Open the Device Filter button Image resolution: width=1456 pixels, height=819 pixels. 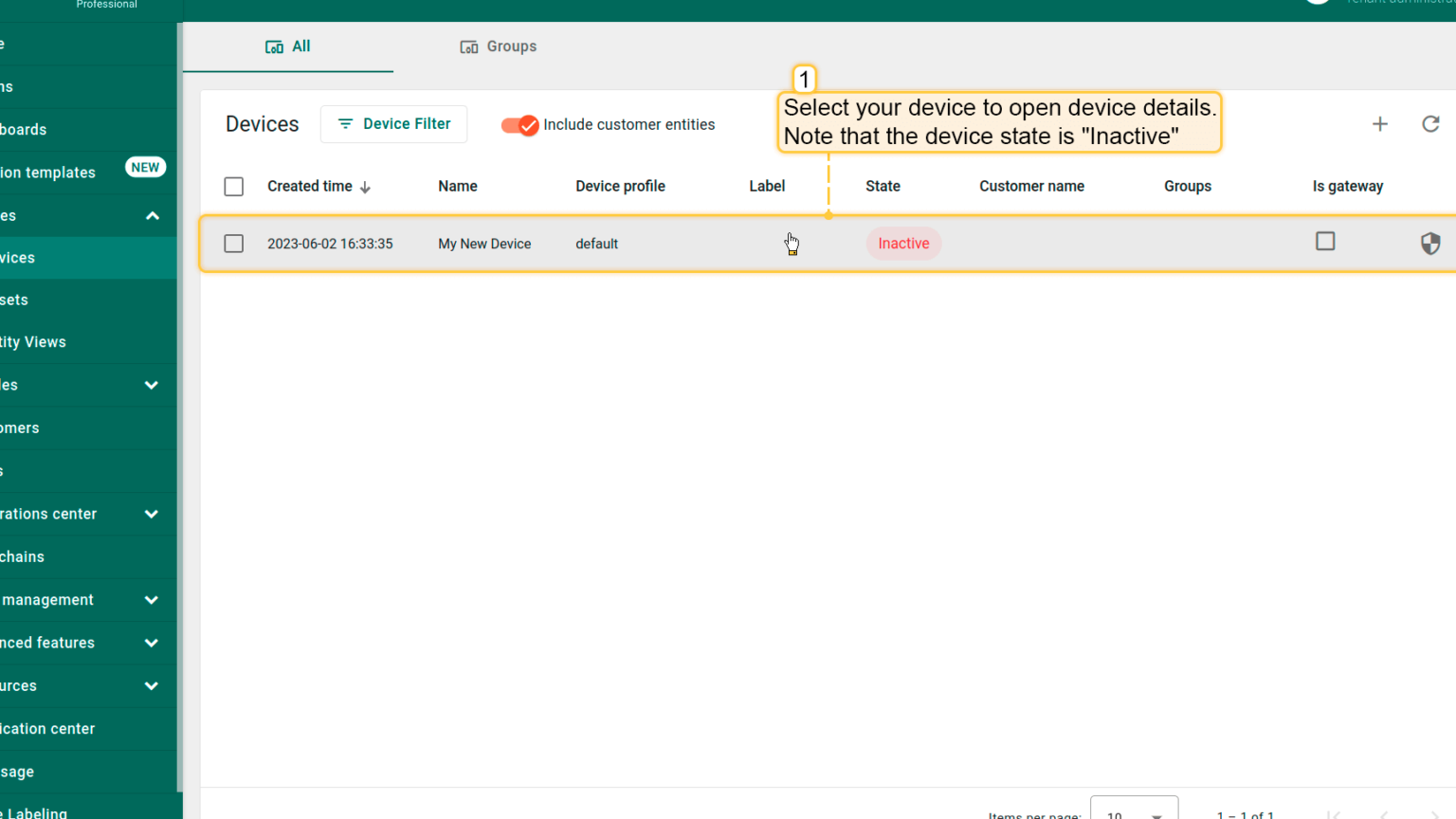click(x=393, y=124)
